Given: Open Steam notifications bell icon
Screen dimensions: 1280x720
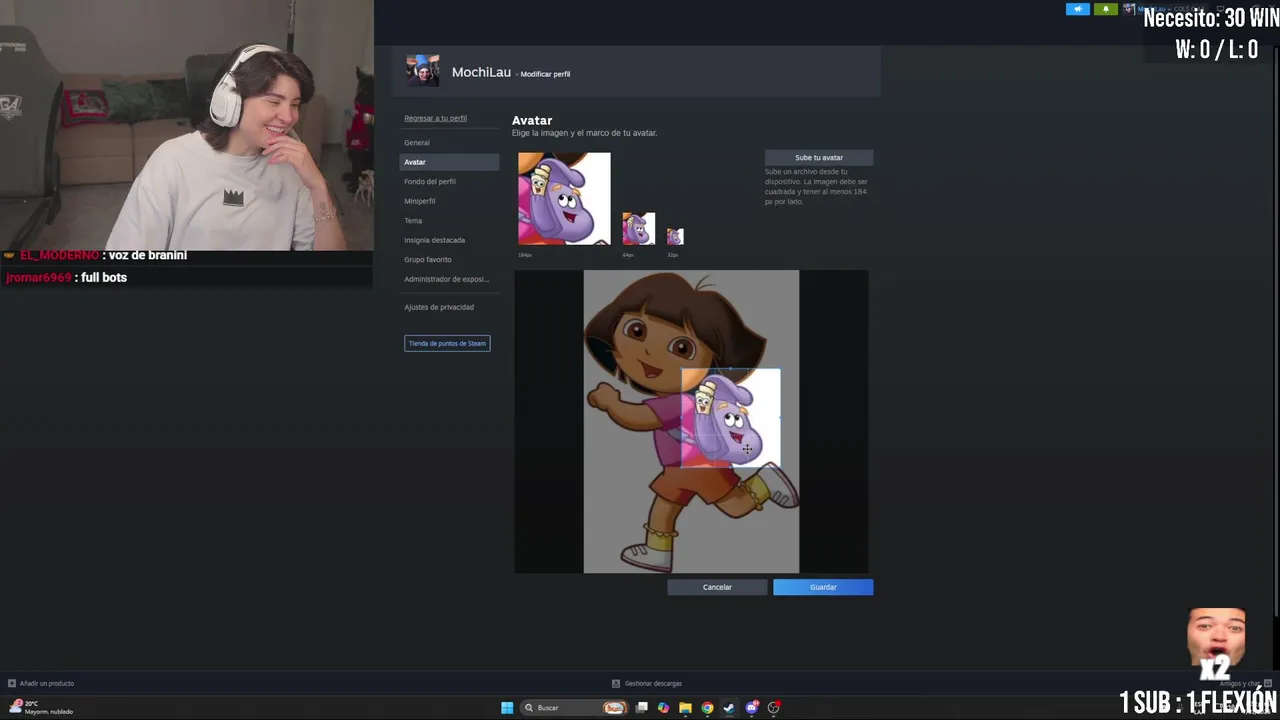Looking at the screenshot, I should click(1105, 9).
